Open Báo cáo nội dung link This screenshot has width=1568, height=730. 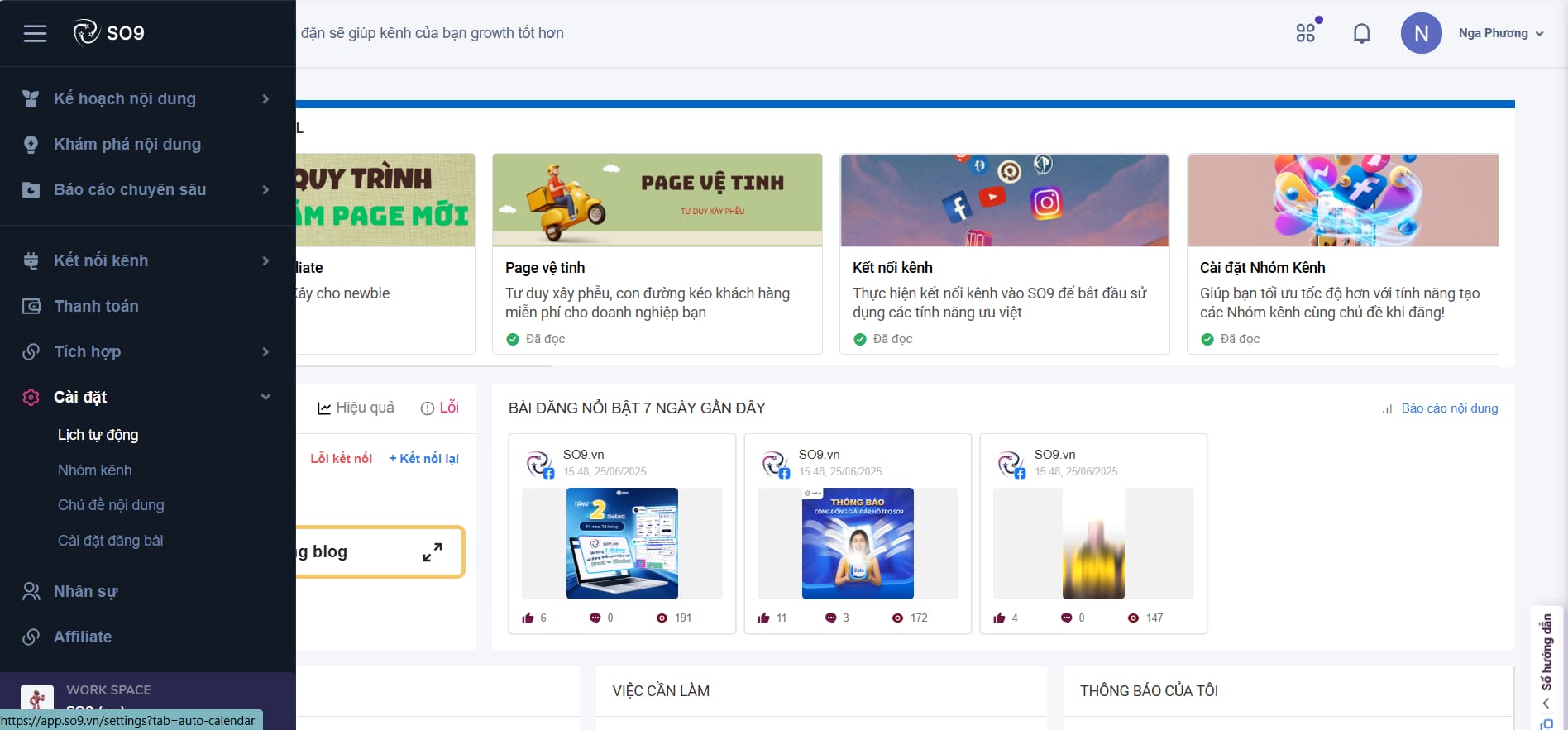pos(1449,408)
